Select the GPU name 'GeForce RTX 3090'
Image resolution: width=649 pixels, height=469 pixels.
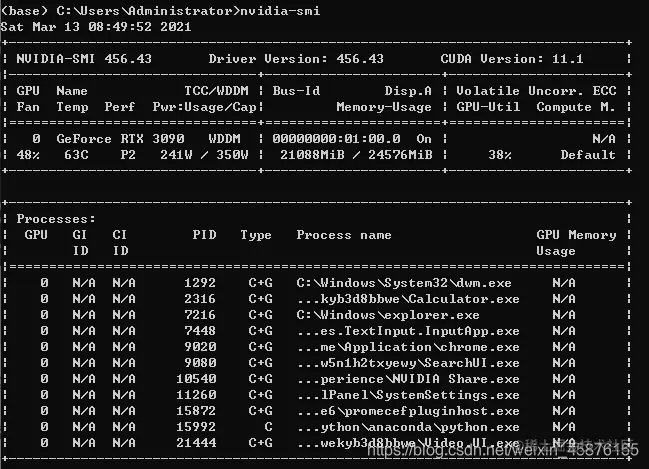click(120, 139)
